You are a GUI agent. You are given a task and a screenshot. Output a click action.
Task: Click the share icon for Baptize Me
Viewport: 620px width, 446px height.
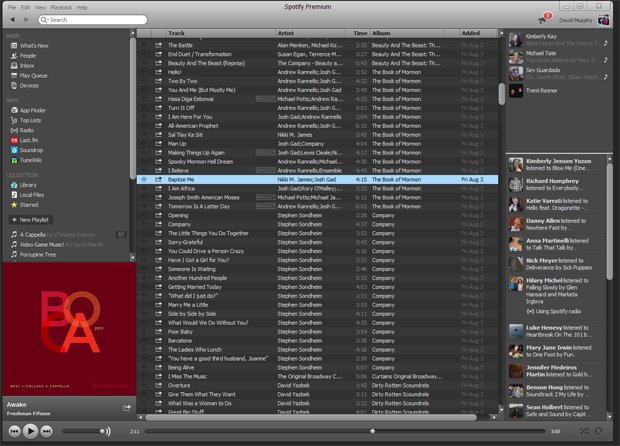(159, 180)
